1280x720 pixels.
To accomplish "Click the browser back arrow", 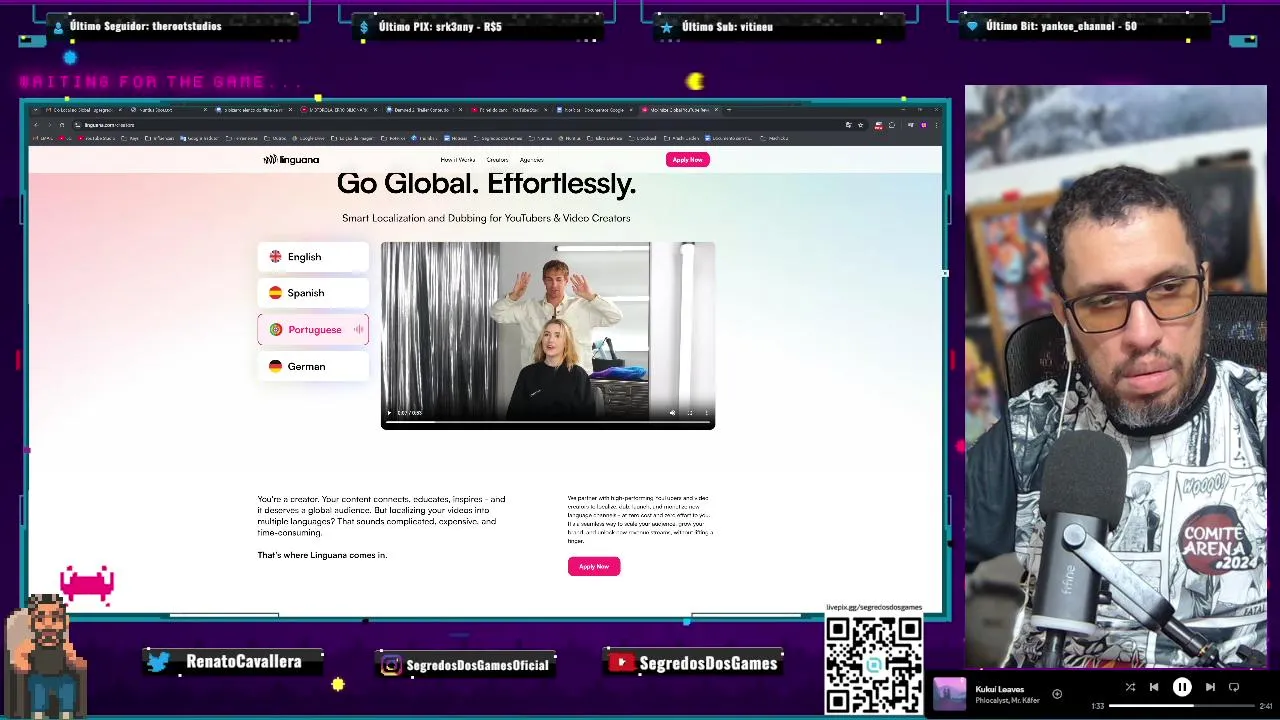I will tap(36, 125).
